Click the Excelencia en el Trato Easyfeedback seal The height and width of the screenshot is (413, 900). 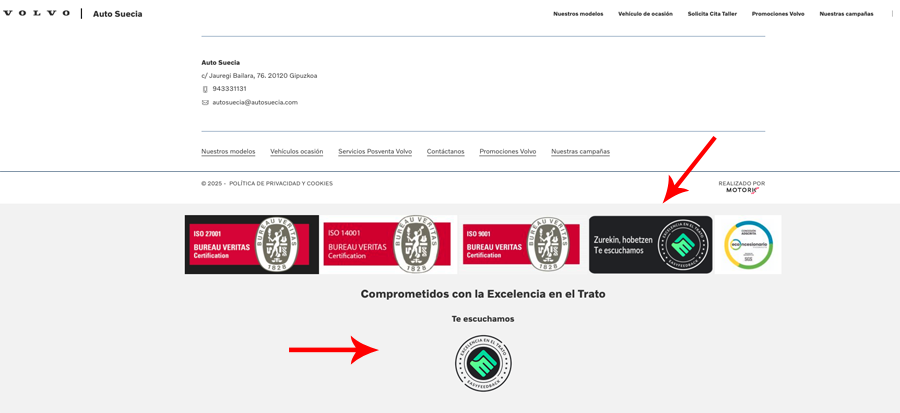click(x=483, y=364)
